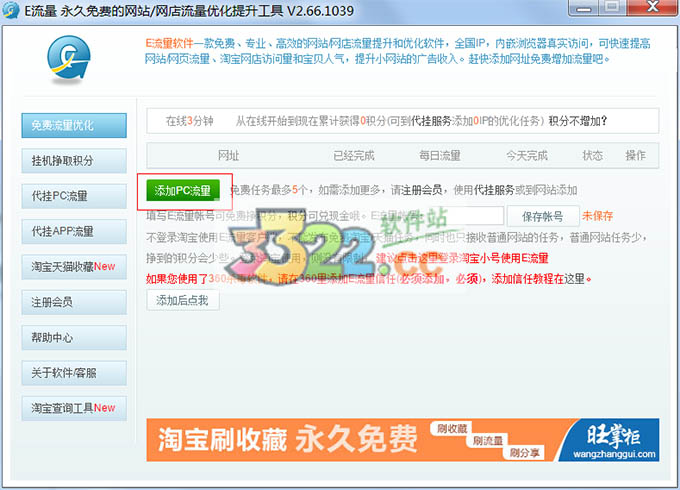
Task: Open the 淘宝刷收藏 永久免费 banner ad
Action: [403, 440]
